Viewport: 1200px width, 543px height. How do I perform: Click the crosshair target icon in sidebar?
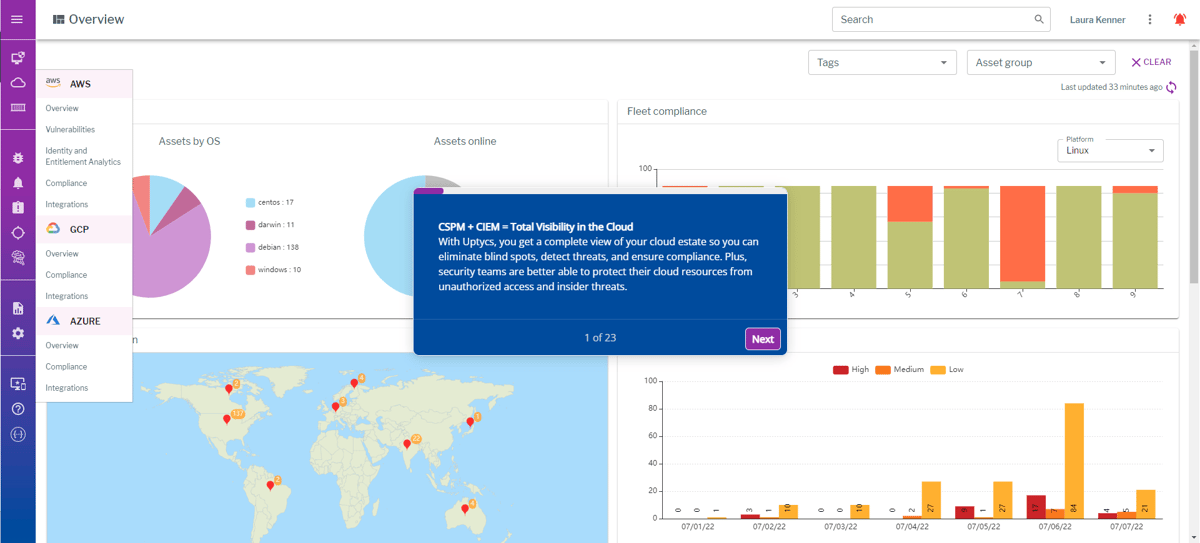pos(18,232)
